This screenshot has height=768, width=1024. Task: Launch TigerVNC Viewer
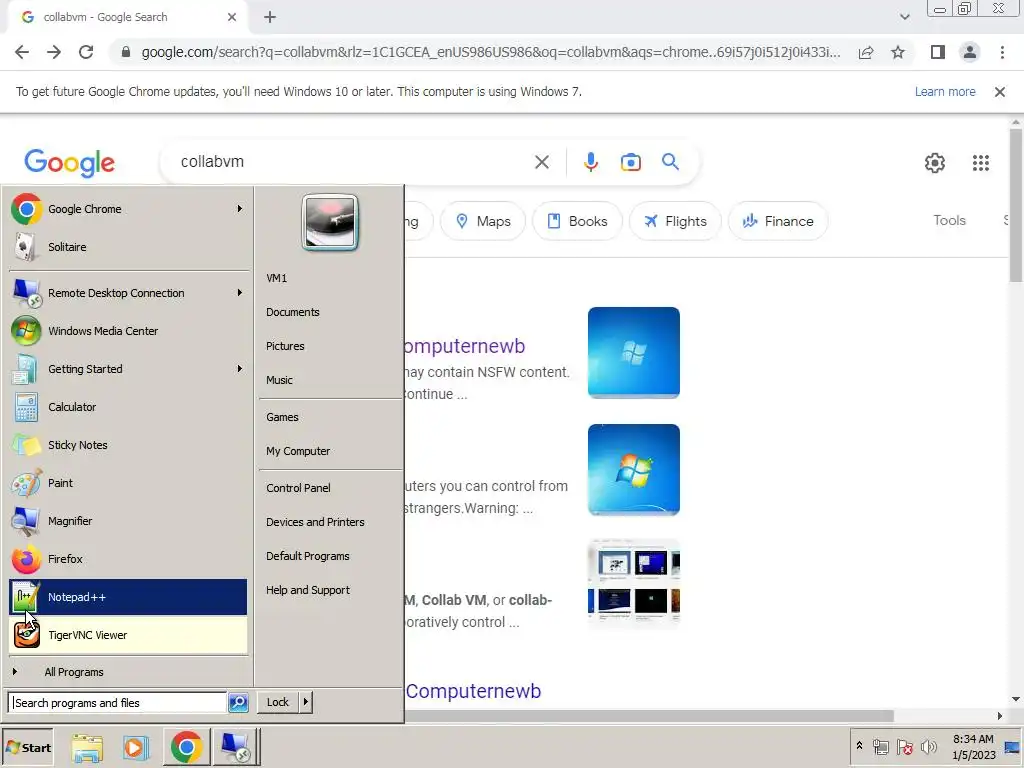point(128,635)
